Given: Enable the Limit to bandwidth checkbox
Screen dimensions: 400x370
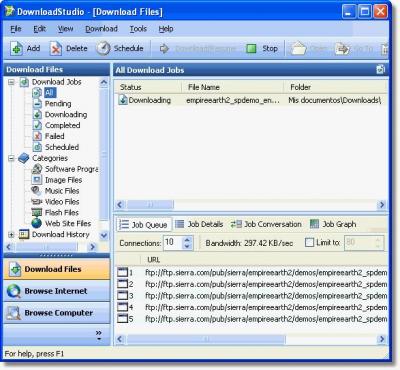Looking at the screenshot, I should point(309,242).
